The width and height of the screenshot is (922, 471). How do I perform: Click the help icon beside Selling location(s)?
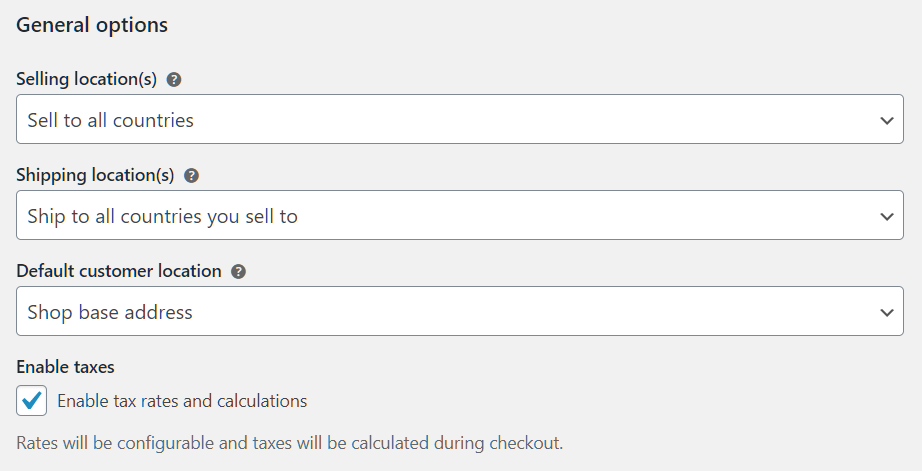(x=173, y=79)
